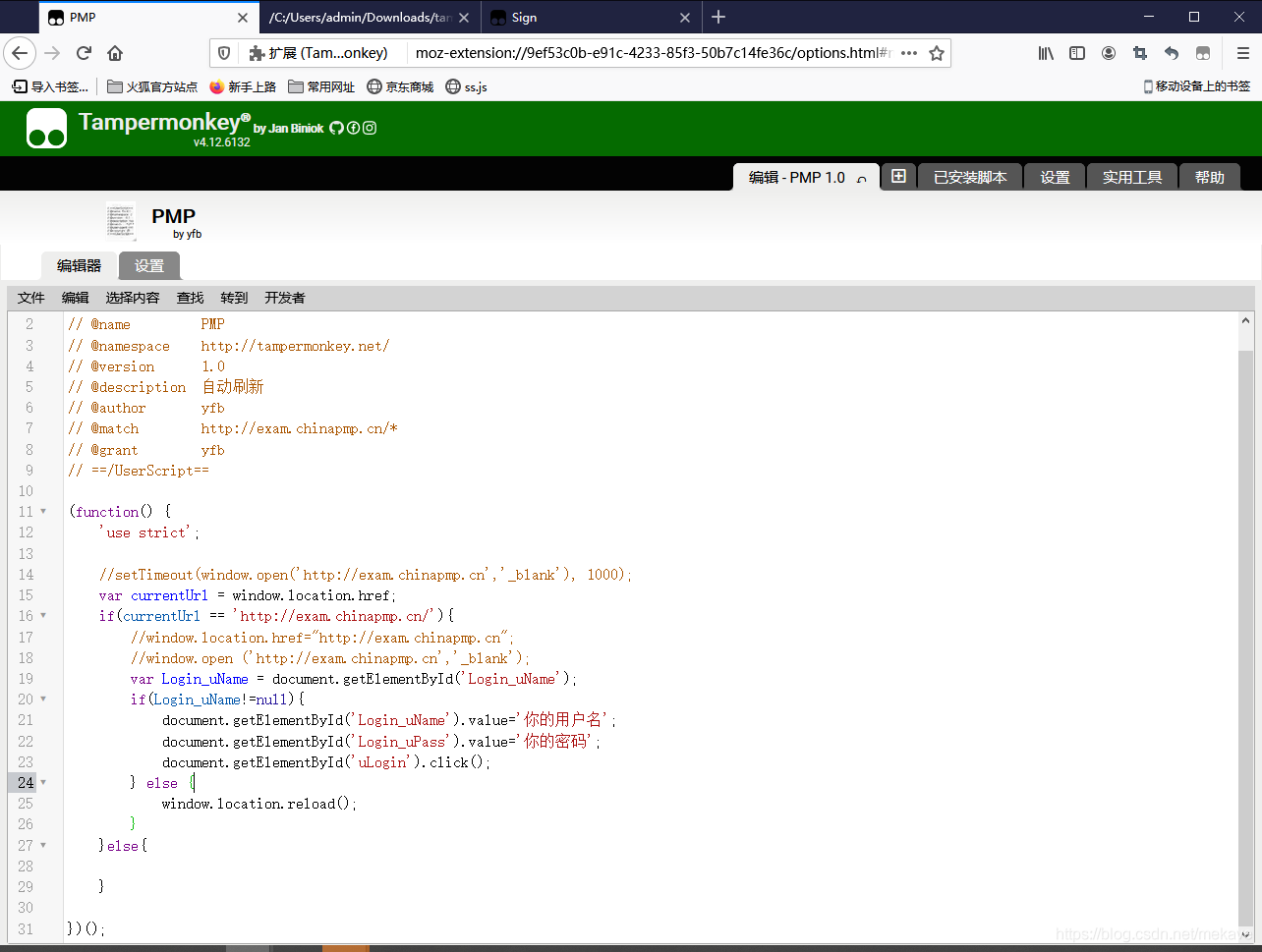The height and width of the screenshot is (952, 1262).
Task: Open the 选择内容 menu
Action: tap(133, 298)
